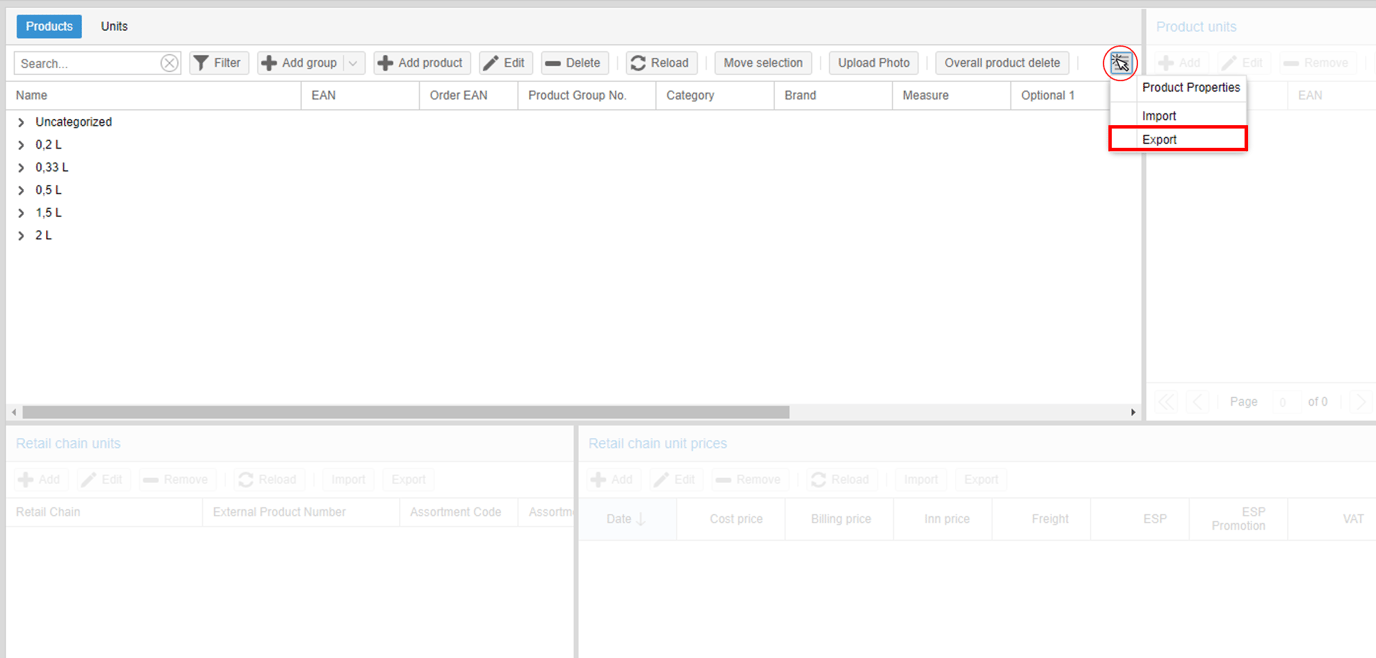Screen dimensions: 1376x658
Task: Click the horizontal scrollbar thumb in products grid
Action: pyautogui.click(x=406, y=412)
